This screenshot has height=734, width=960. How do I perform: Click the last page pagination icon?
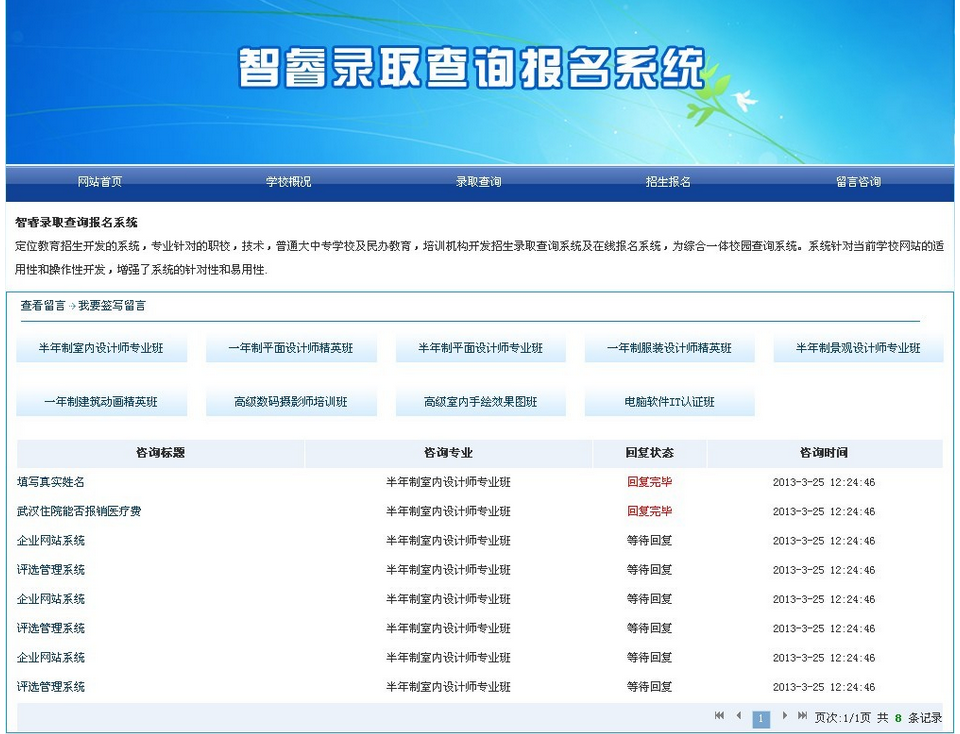802,716
